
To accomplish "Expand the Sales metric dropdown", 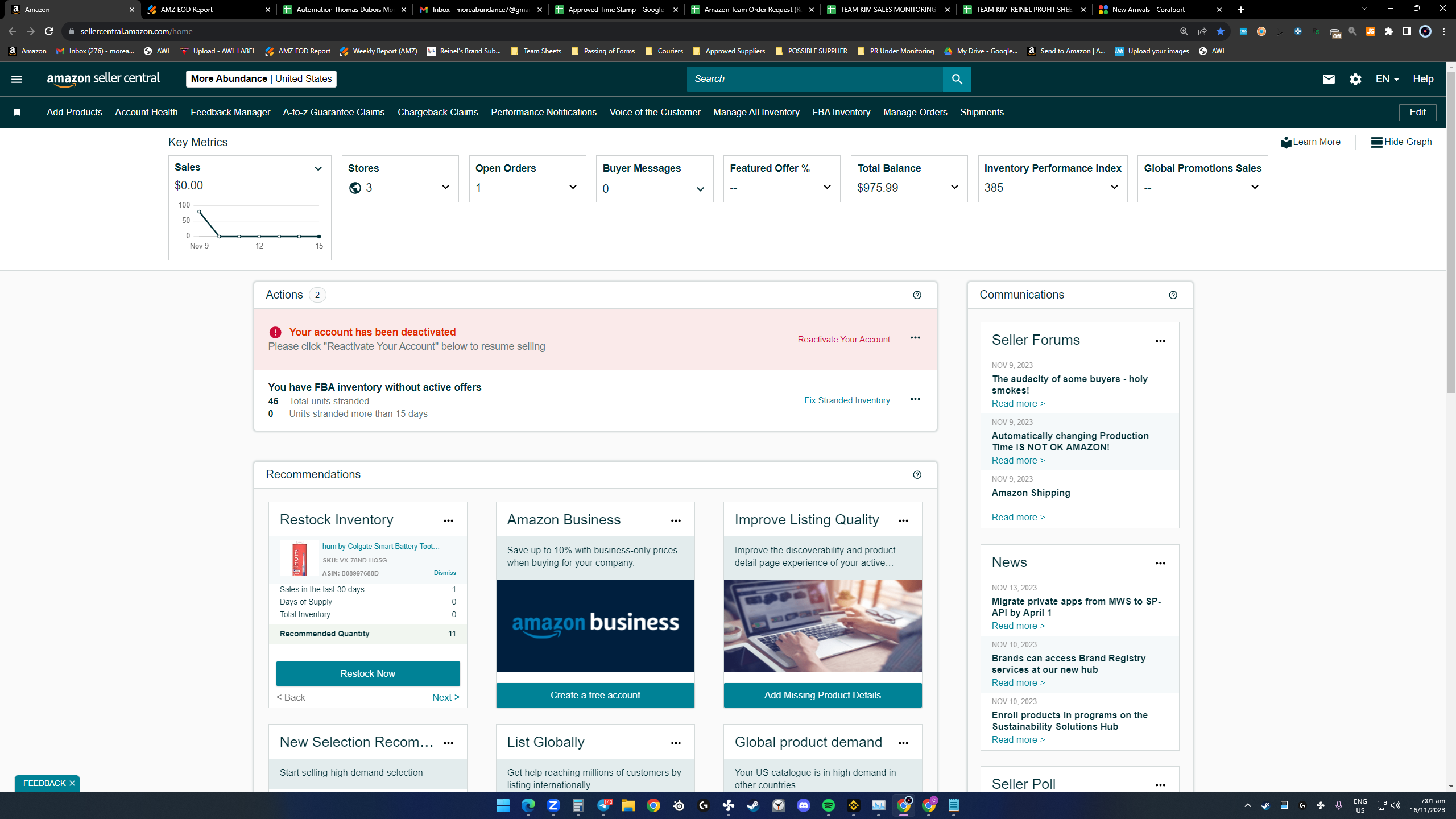I will tap(318, 169).
